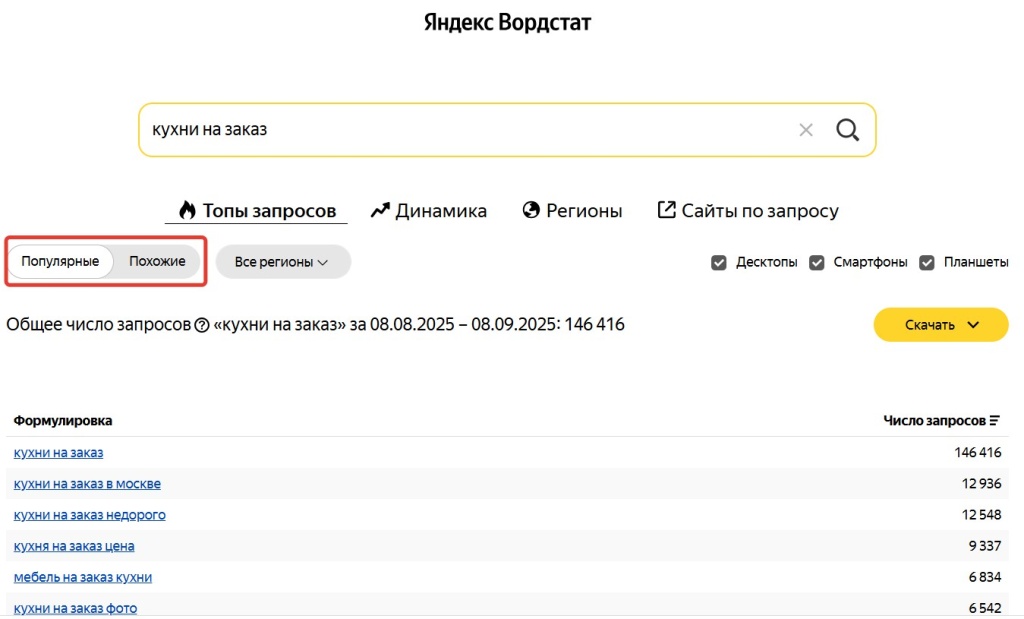Viewport: 1024px width, 619px height.
Task: Click the magnifying glass search icon
Action: tap(847, 130)
